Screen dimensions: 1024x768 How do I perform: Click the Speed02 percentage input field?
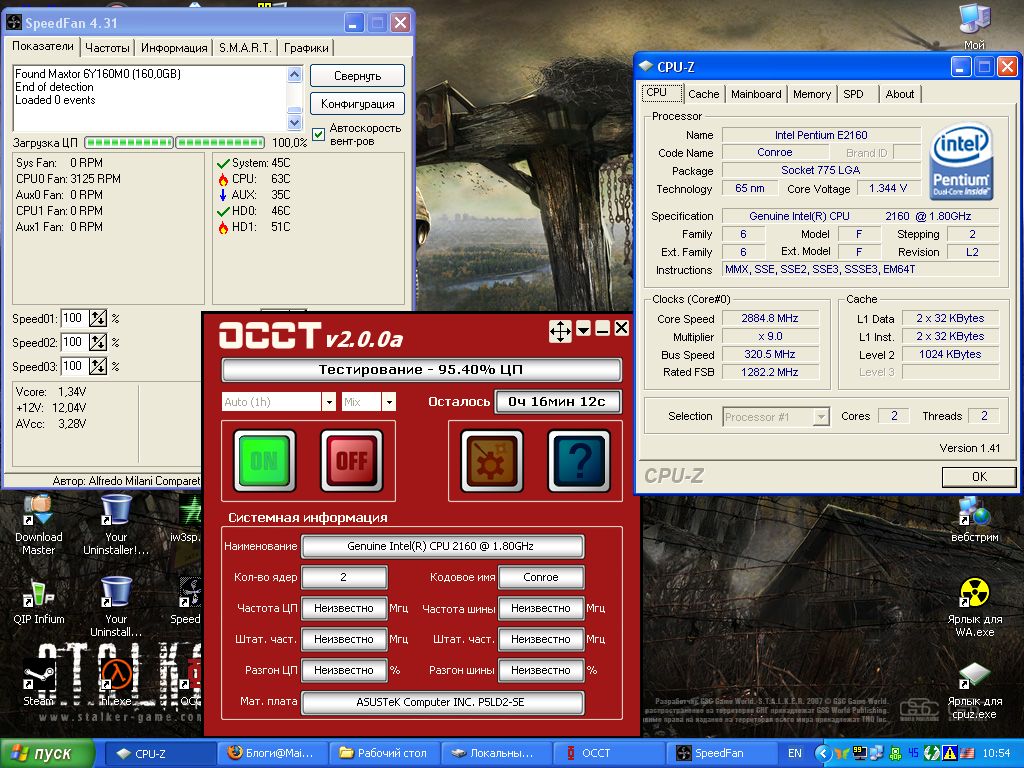74,342
